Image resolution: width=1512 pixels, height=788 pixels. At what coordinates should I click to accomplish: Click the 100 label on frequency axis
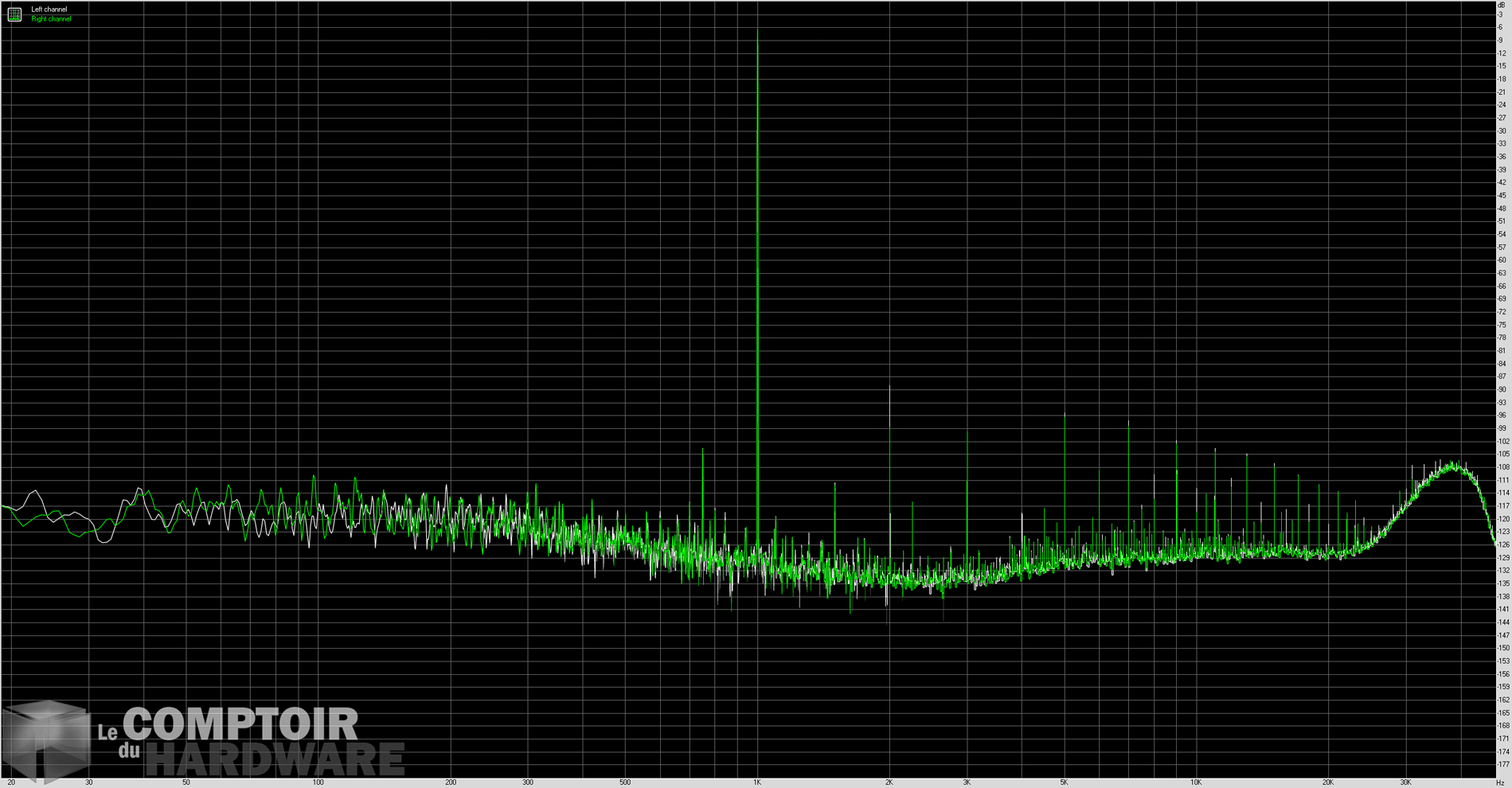coord(318,782)
